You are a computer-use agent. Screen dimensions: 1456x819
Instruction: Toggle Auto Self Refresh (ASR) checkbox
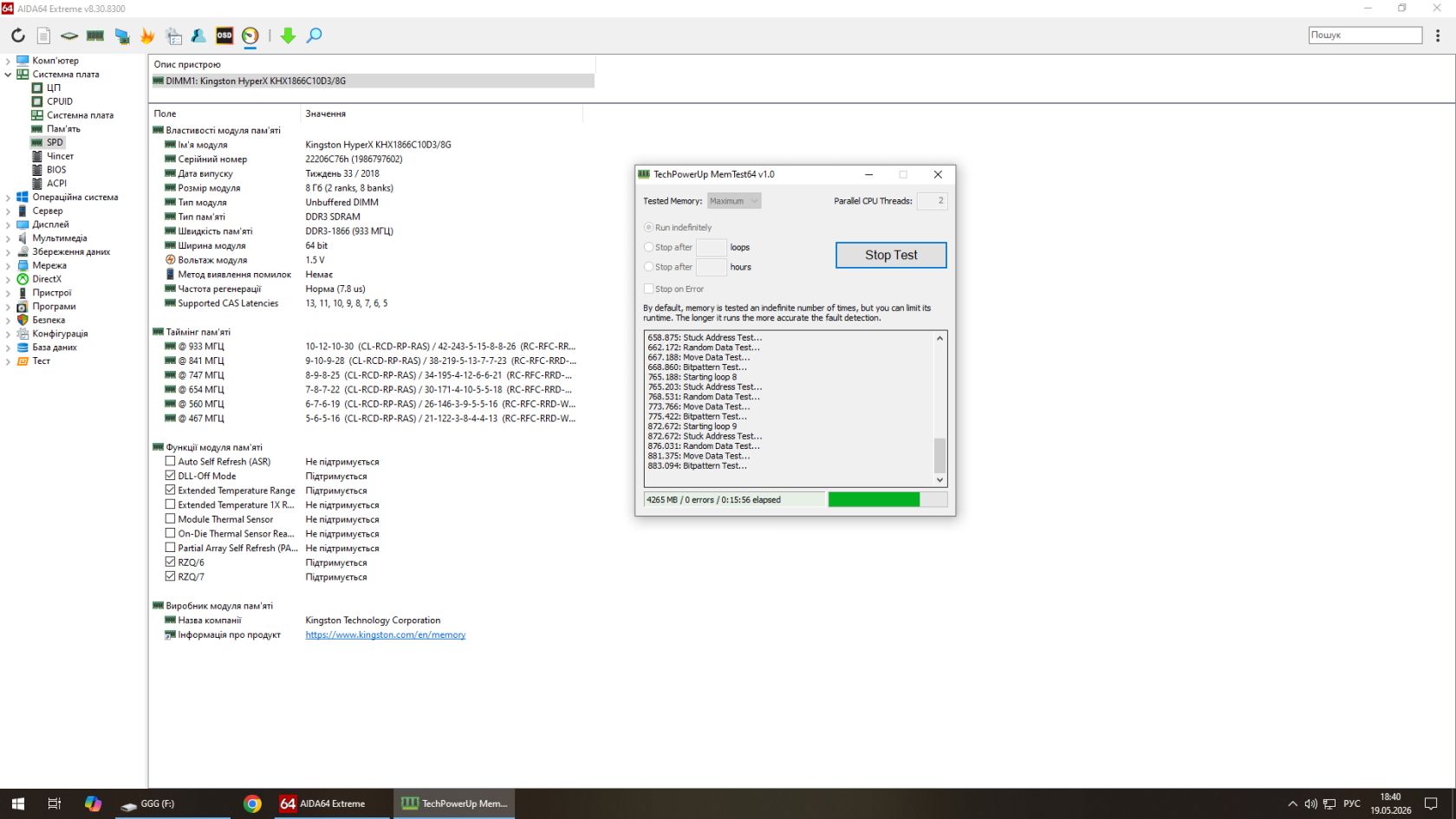click(x=171, y=462)
